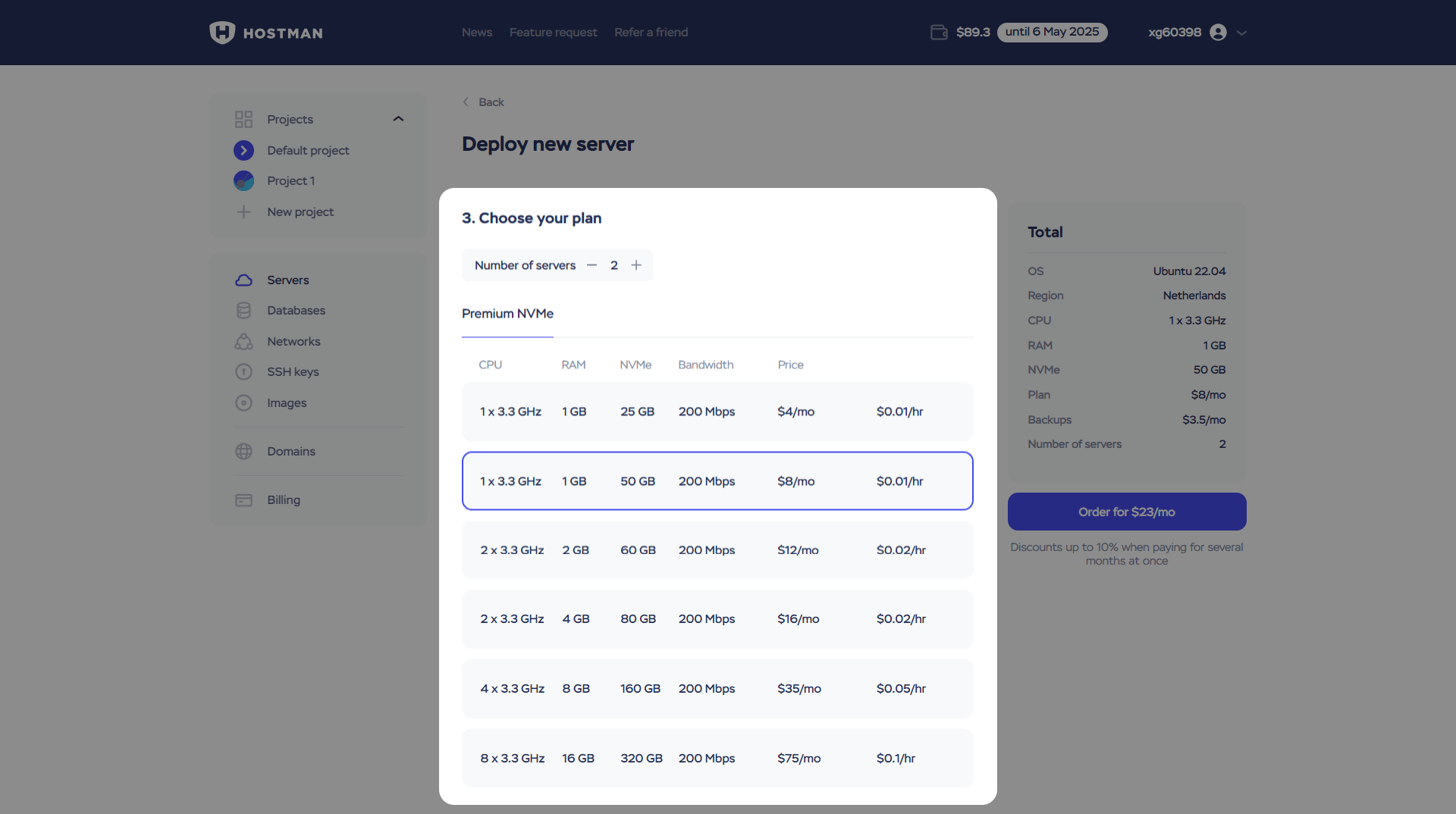Viewport: 1456px width, 814px height.
Task: Click the 8 x 3.3 GHz CPU cell
Action: click(x=513, y=758)
